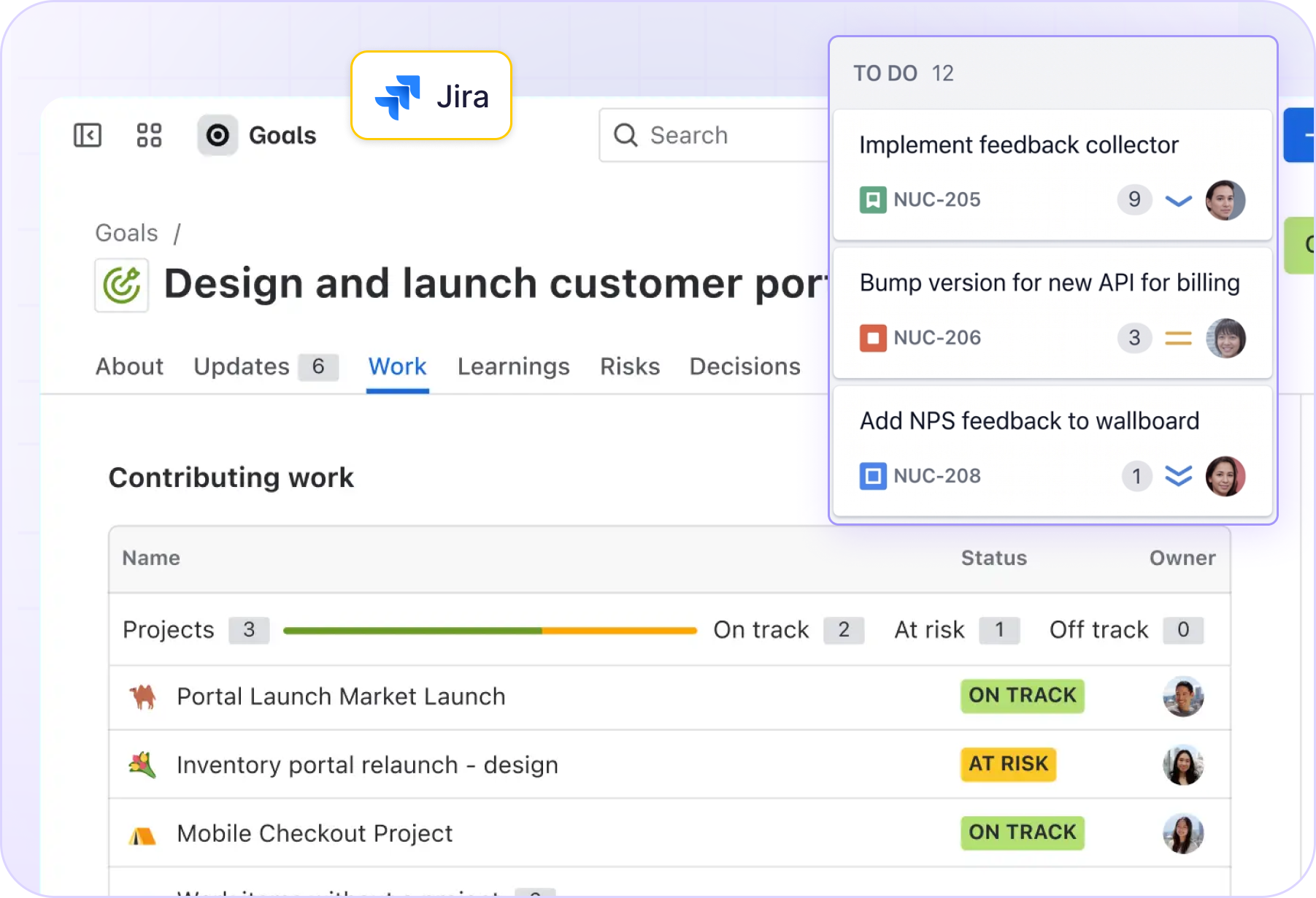Viewport: 1316px width, 898px height.
Task: Collapse the sidebar panel icon
Action: pyautogui.click(x=88, y=135)
